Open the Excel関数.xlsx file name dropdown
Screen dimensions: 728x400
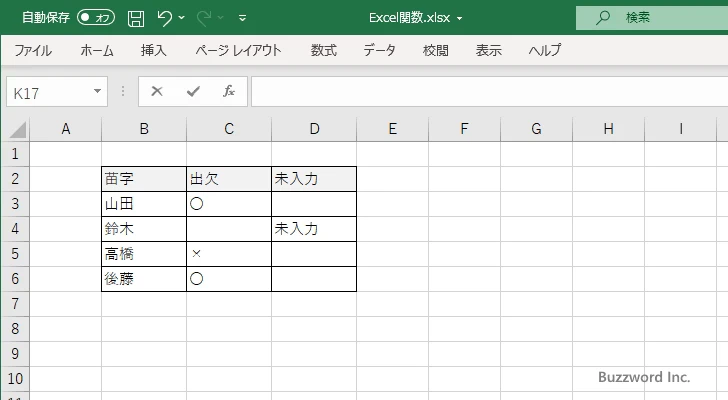(460, 19)
